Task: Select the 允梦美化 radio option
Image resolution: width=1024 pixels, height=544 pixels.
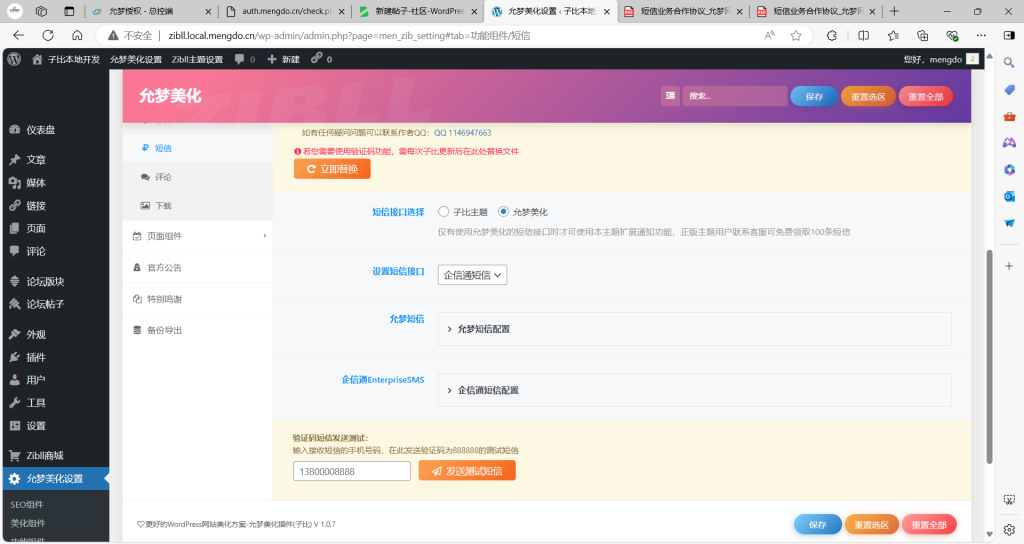Action: pyautogui.click(x=503, y=212)
